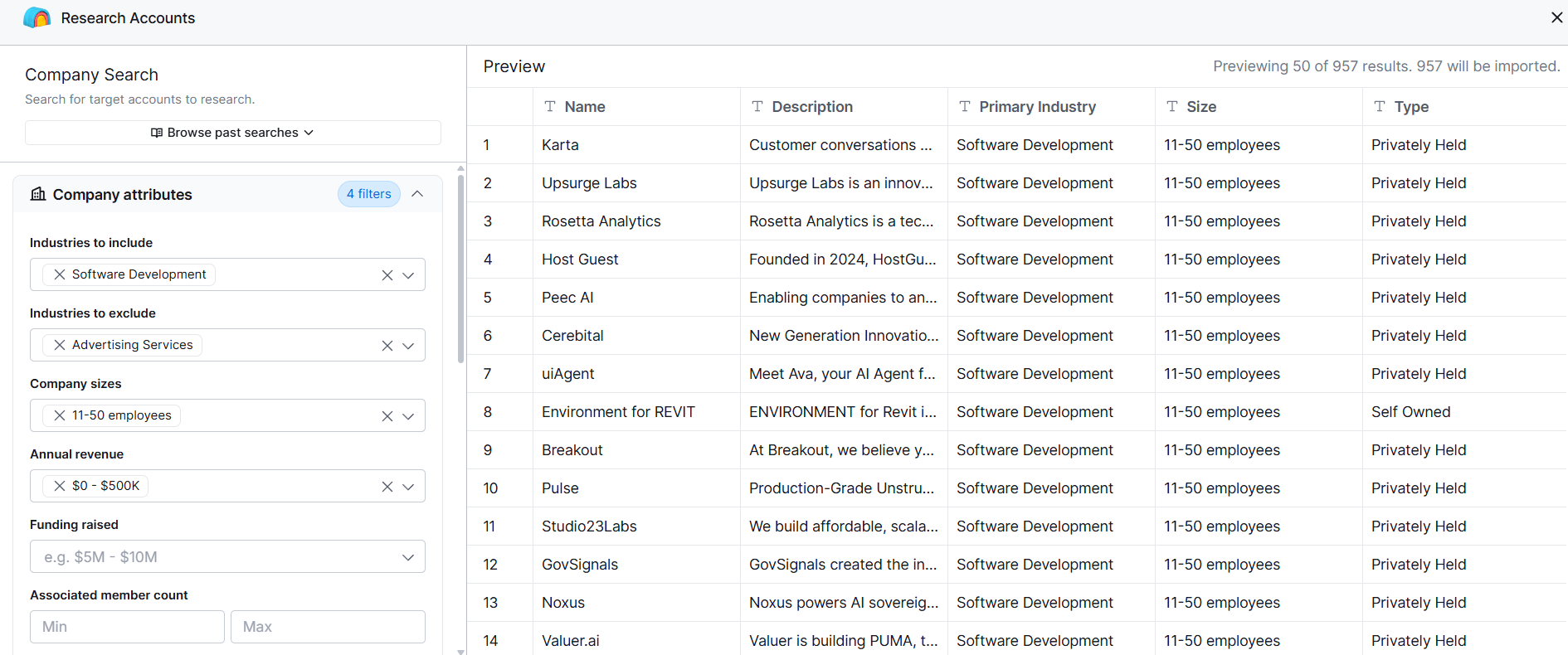
Task: Click the 4 filters badge
Action: 369,194
